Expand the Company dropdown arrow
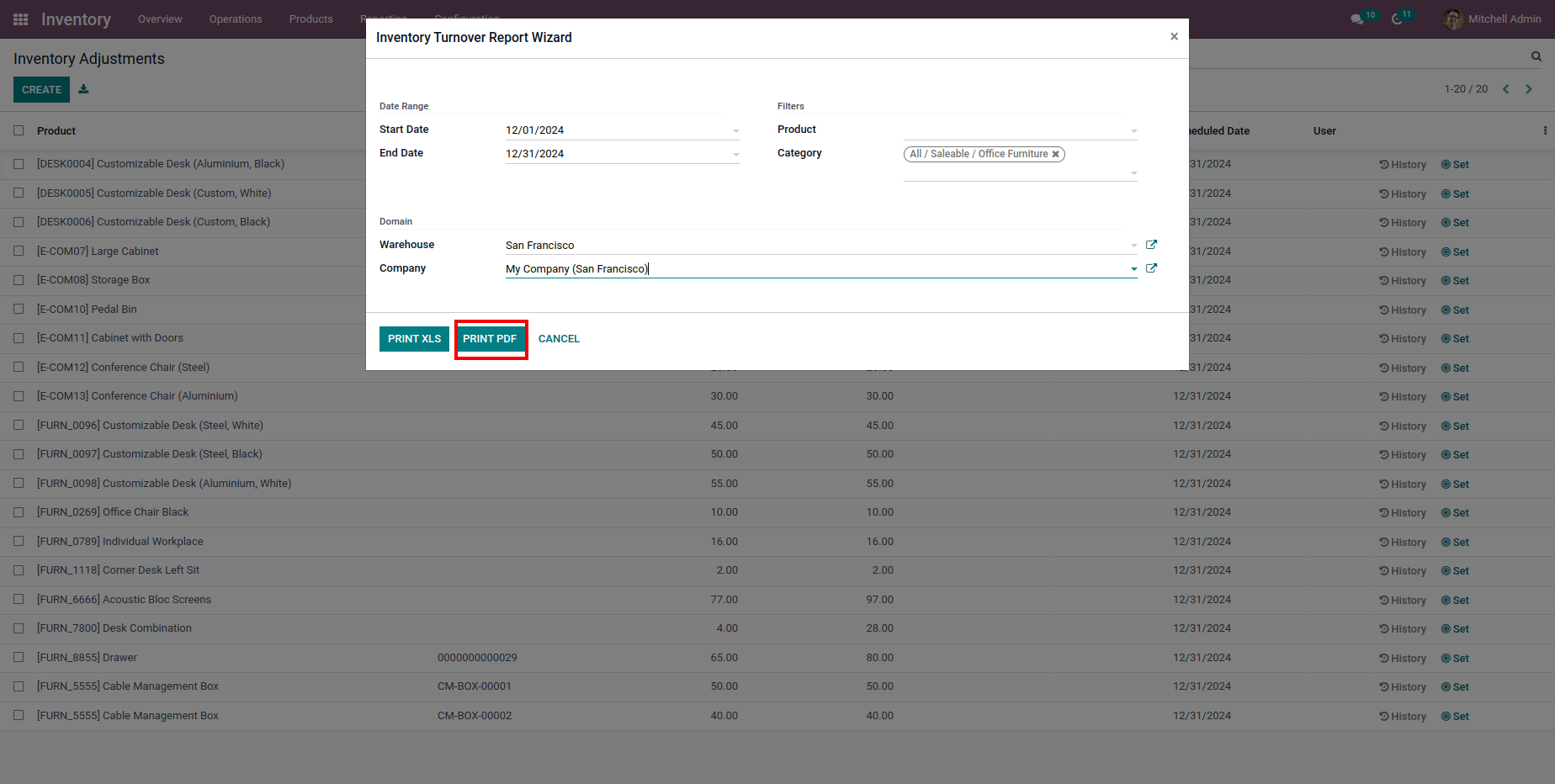The image size is (1555, 784). click(x=1134, y=269)
